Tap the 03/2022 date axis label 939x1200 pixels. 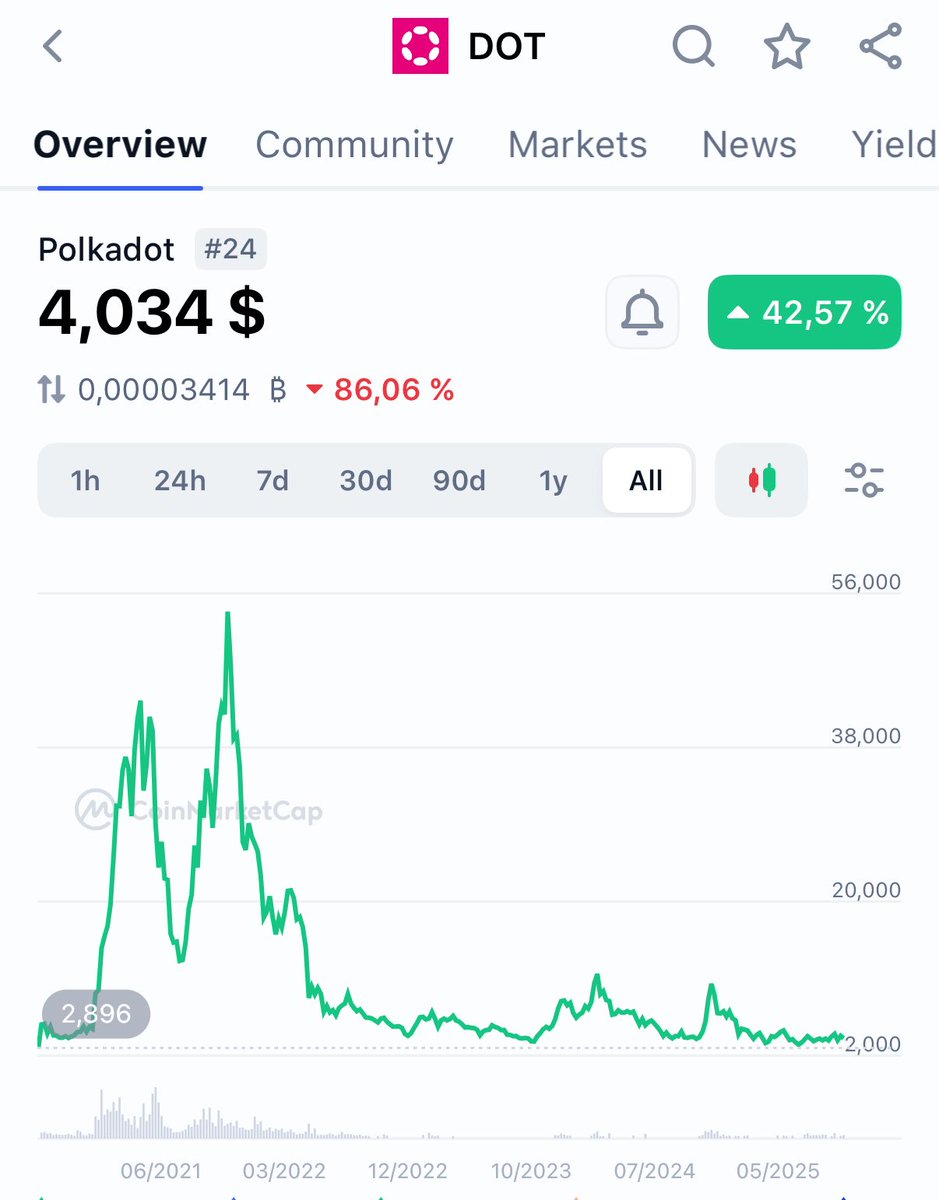284,1171
